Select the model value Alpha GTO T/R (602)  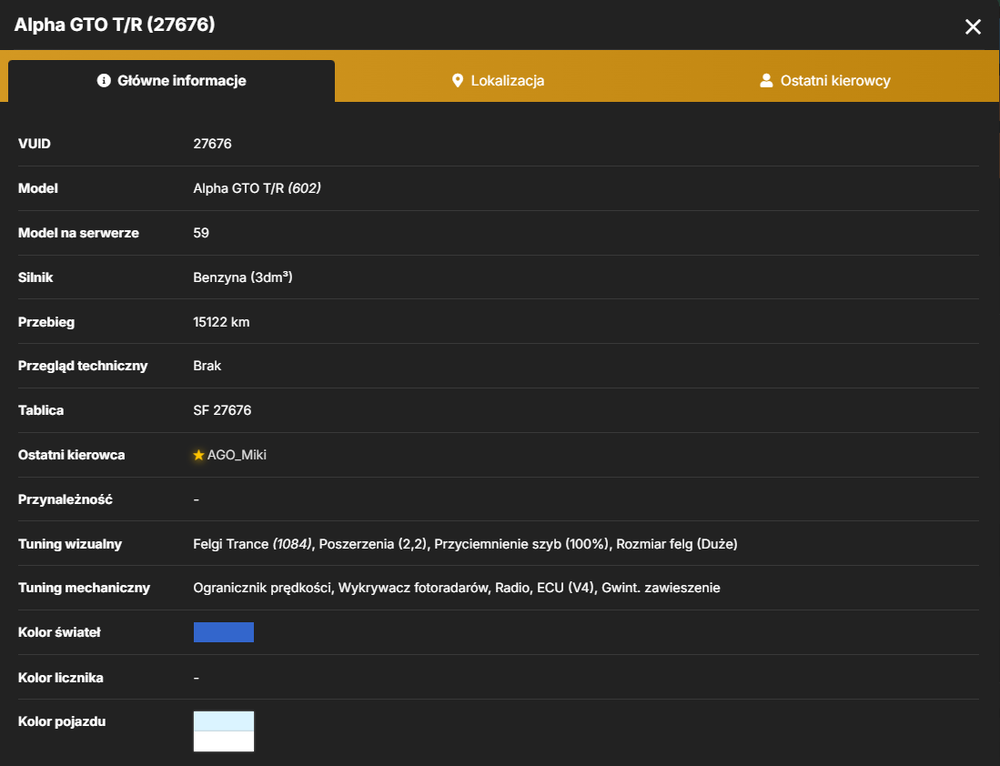tap(257, 188)
